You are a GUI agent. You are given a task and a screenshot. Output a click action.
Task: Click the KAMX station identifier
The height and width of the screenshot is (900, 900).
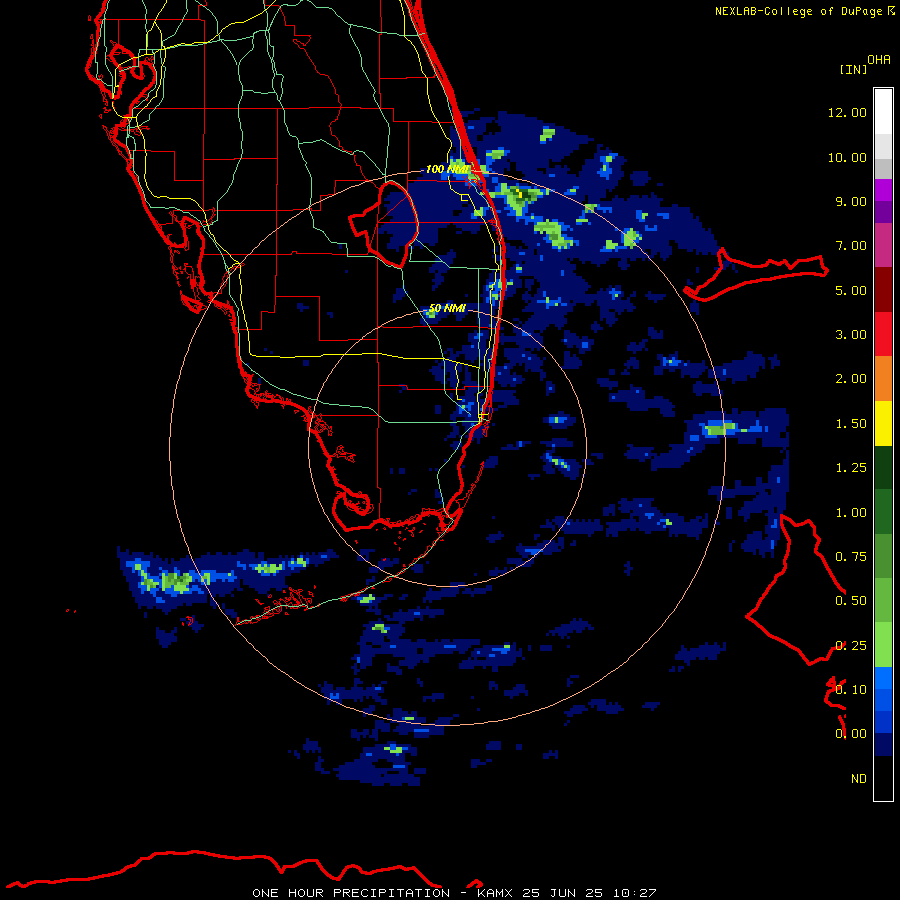[x=494, y=893]
